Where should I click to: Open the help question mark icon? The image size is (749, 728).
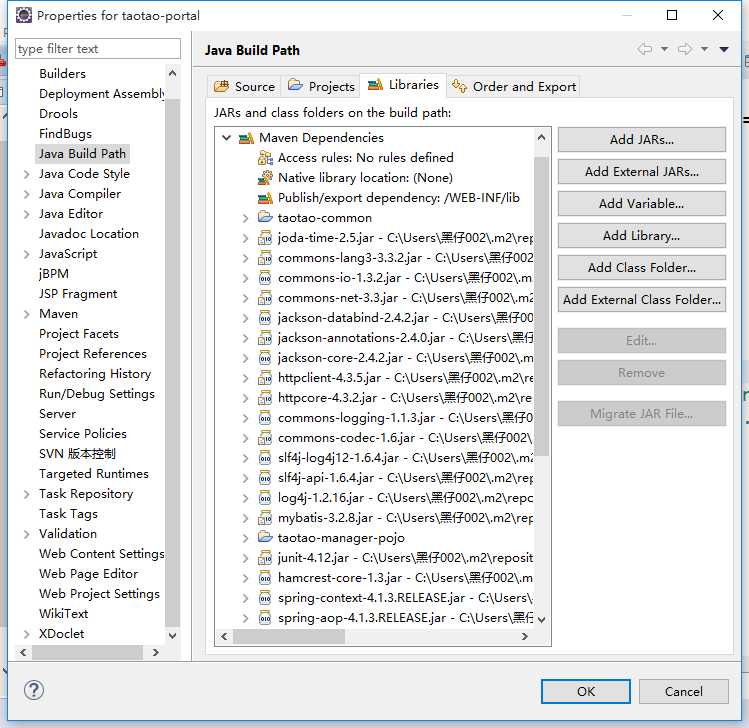pyautogui.click(x=34, y=690)
